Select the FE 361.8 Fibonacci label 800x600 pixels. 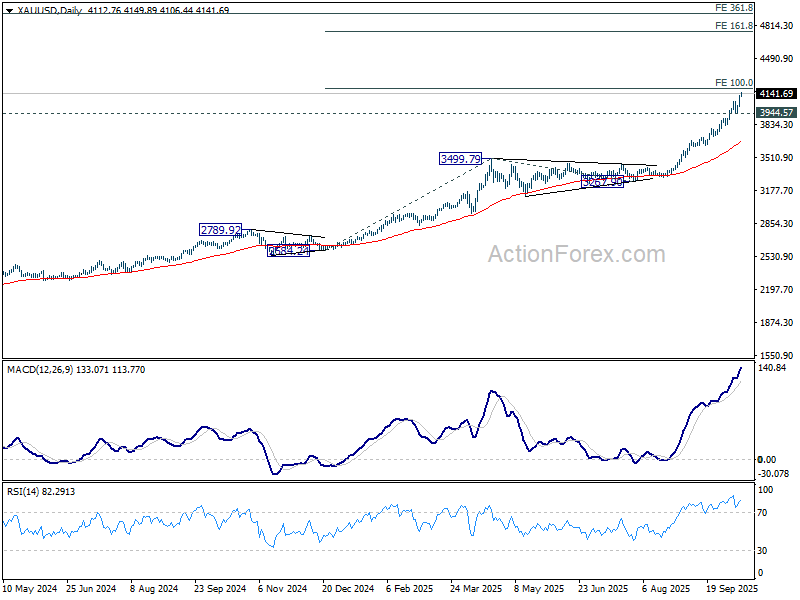(x=733, y=8)
